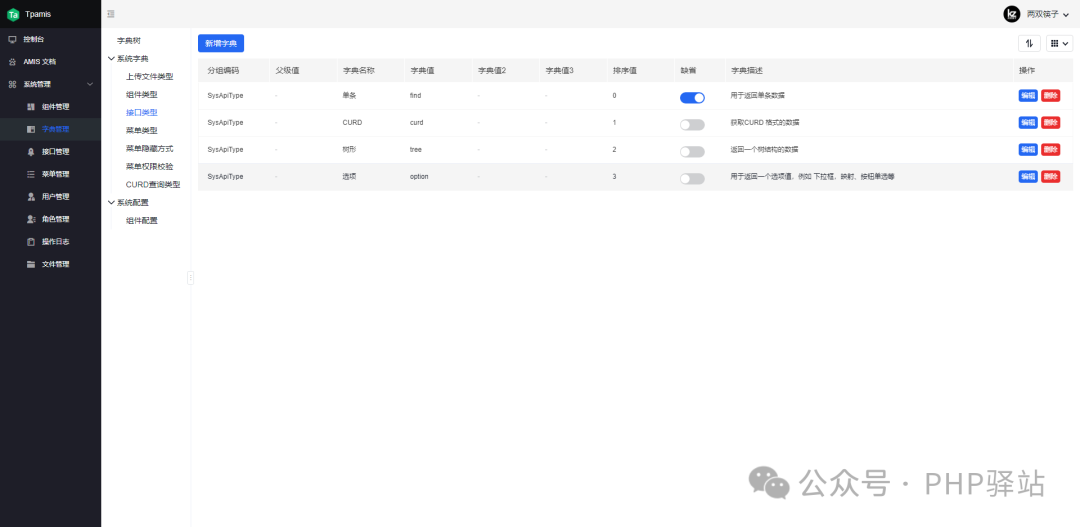Screen dimensions: 1080x527
Task: Click the Tpamis logo icon
Action: (13, 14)
